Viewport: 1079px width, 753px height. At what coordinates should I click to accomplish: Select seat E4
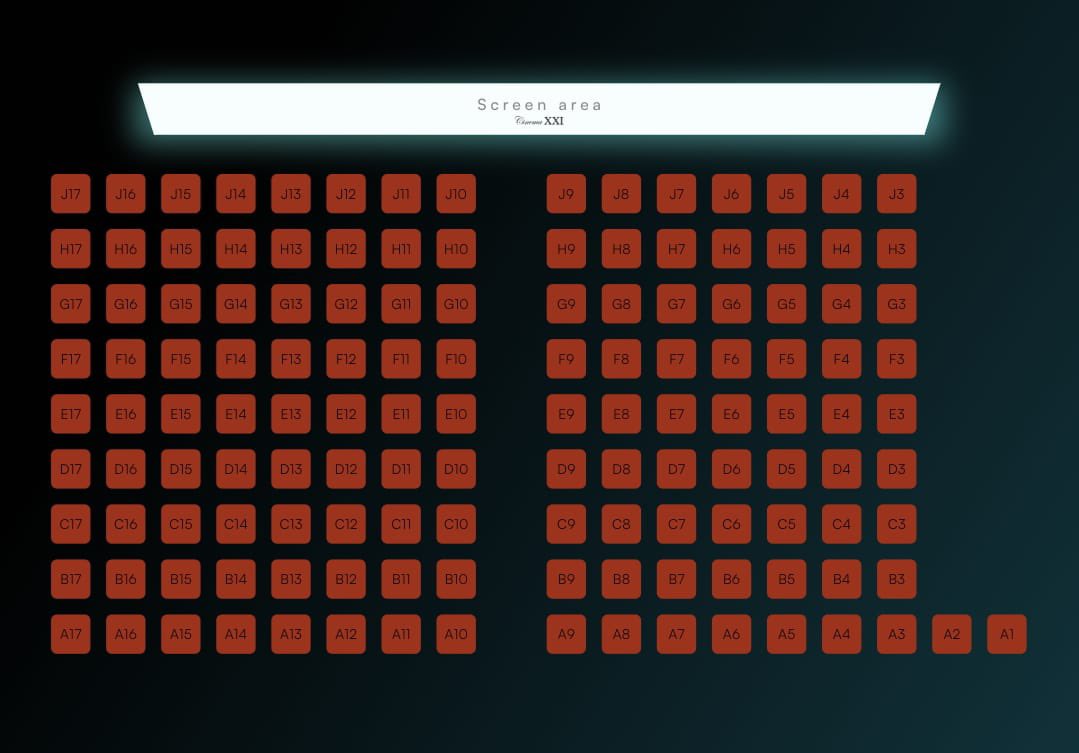click(x=842, y=414)
